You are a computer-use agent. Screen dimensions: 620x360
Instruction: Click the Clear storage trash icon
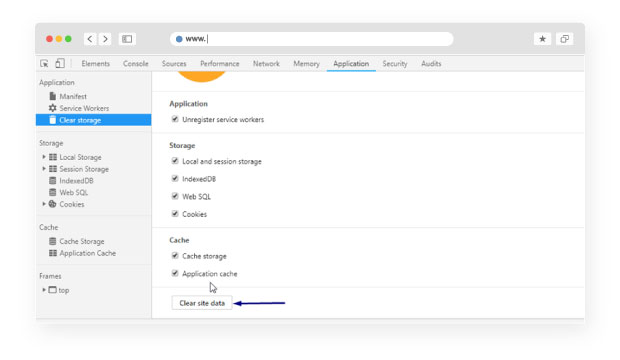[x=53, y=120]
